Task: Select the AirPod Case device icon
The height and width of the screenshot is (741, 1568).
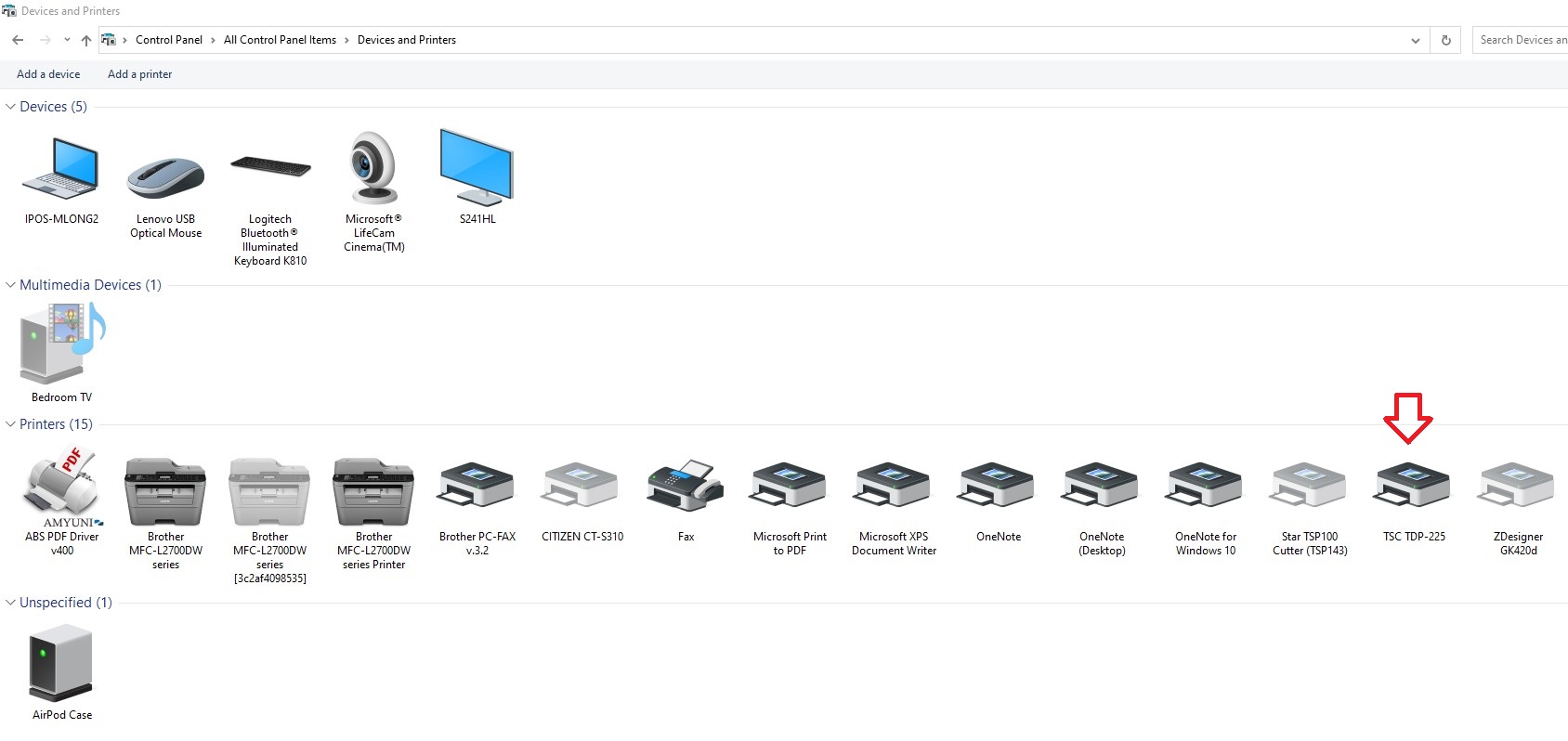Action: pyautogui.click(x=61, y=663)
